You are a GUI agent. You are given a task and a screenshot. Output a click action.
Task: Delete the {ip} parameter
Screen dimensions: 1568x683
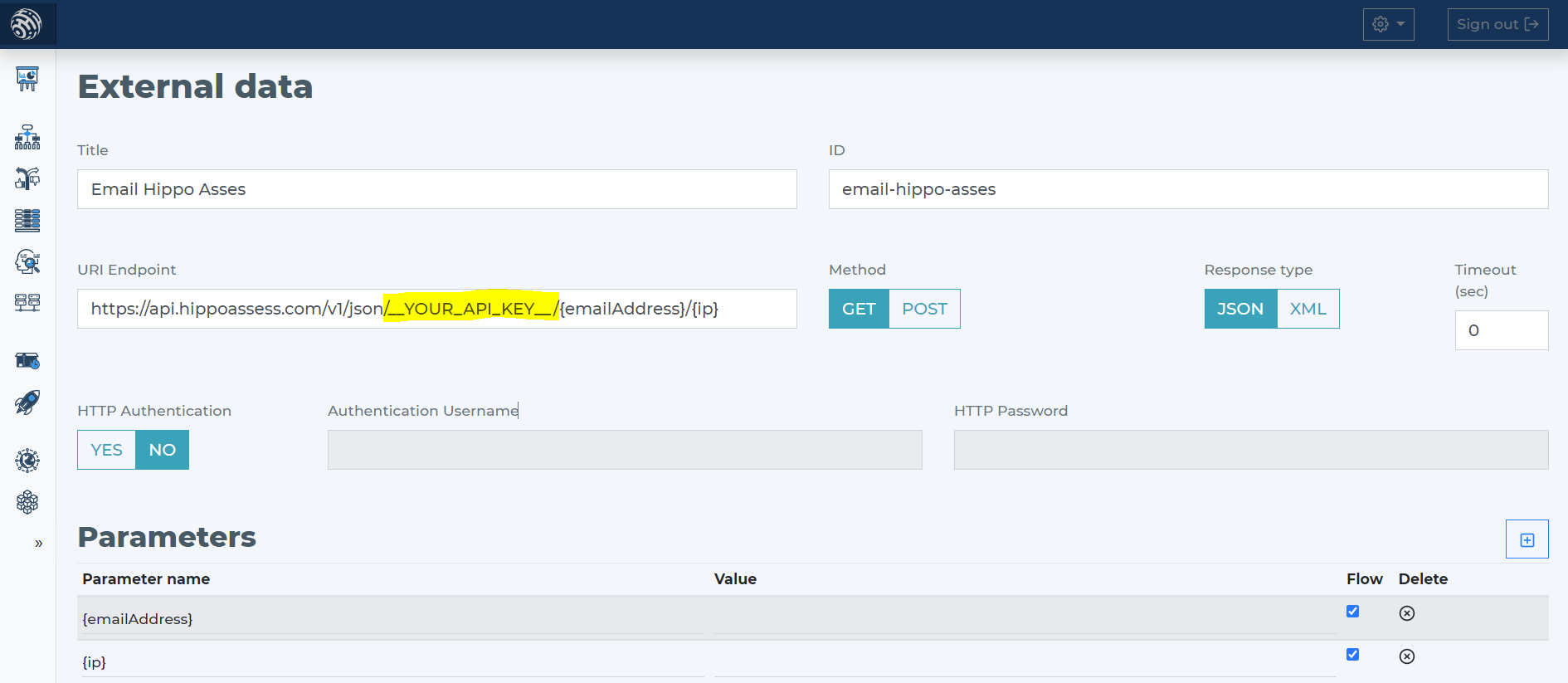tap(1407, 656)
